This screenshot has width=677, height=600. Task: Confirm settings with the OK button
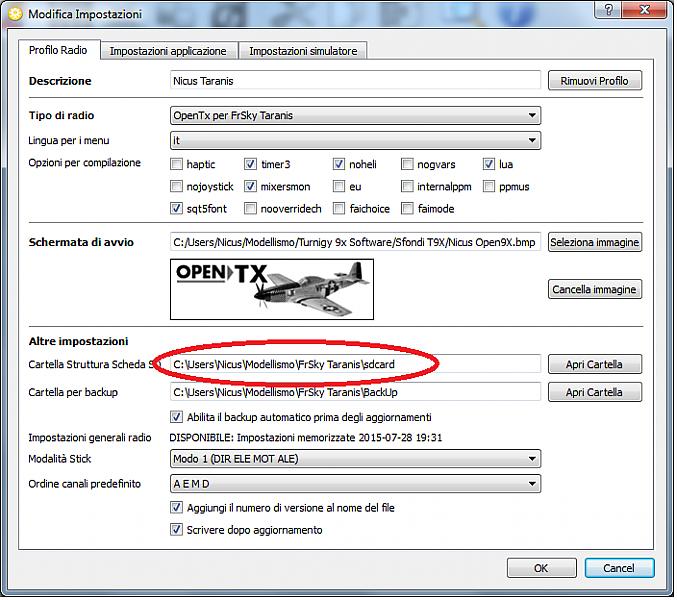click(x=540, y=568)
